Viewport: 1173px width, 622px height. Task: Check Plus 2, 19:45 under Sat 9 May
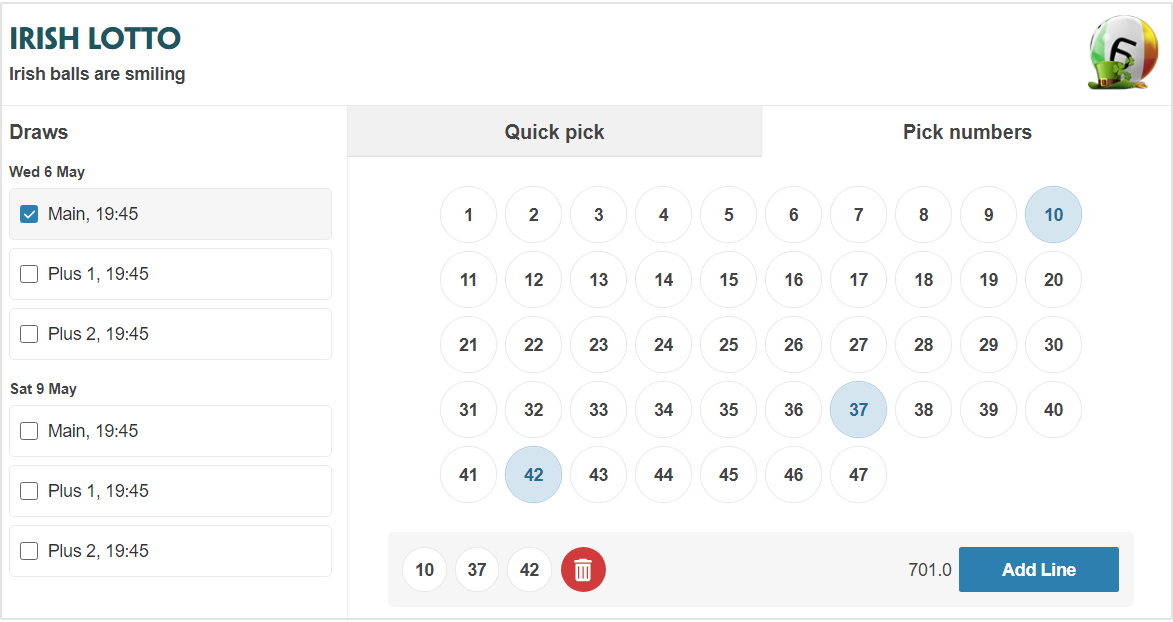28,550
